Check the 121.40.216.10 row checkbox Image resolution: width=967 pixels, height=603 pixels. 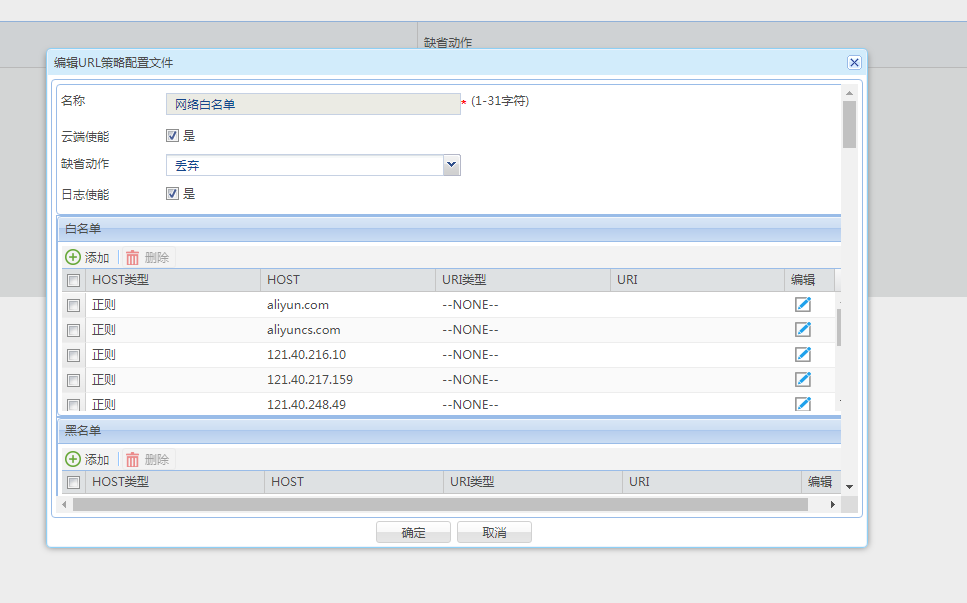coord(73,355)
